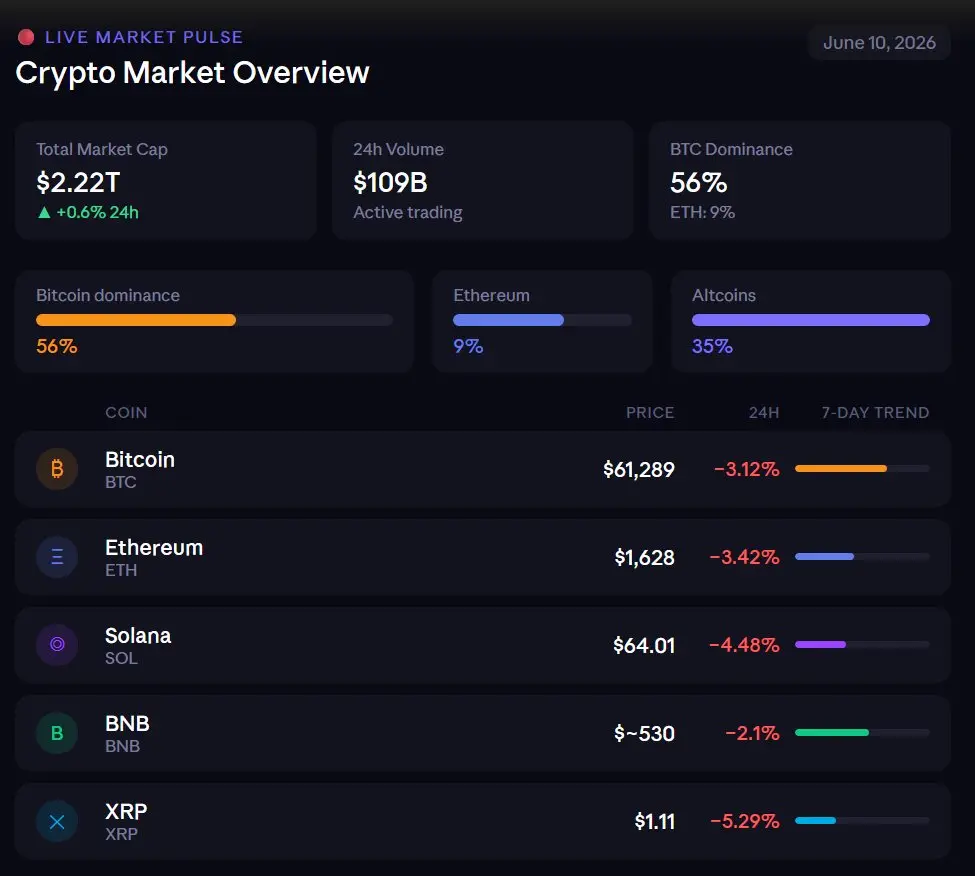Screen dimensions: 975x876
Task: Click Solana price $64.01
Action: pyautogui.click(x=644, y=645)
